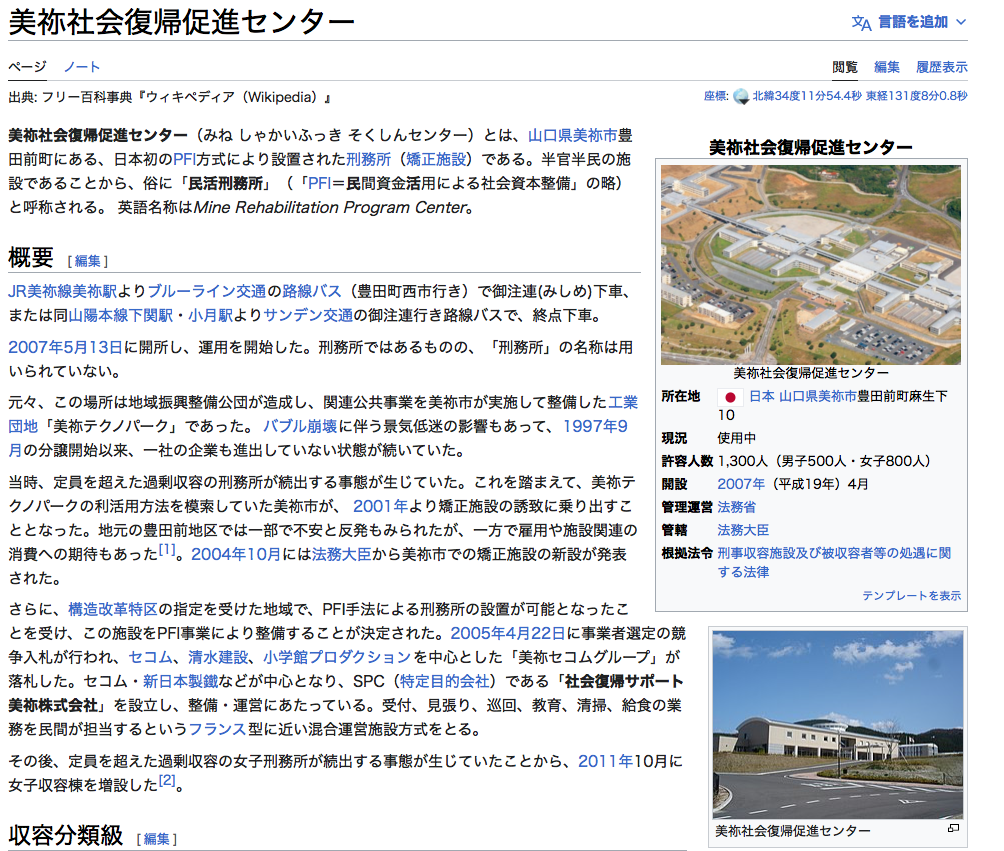Open the aerial photo of the center

(x=811, y=265)
